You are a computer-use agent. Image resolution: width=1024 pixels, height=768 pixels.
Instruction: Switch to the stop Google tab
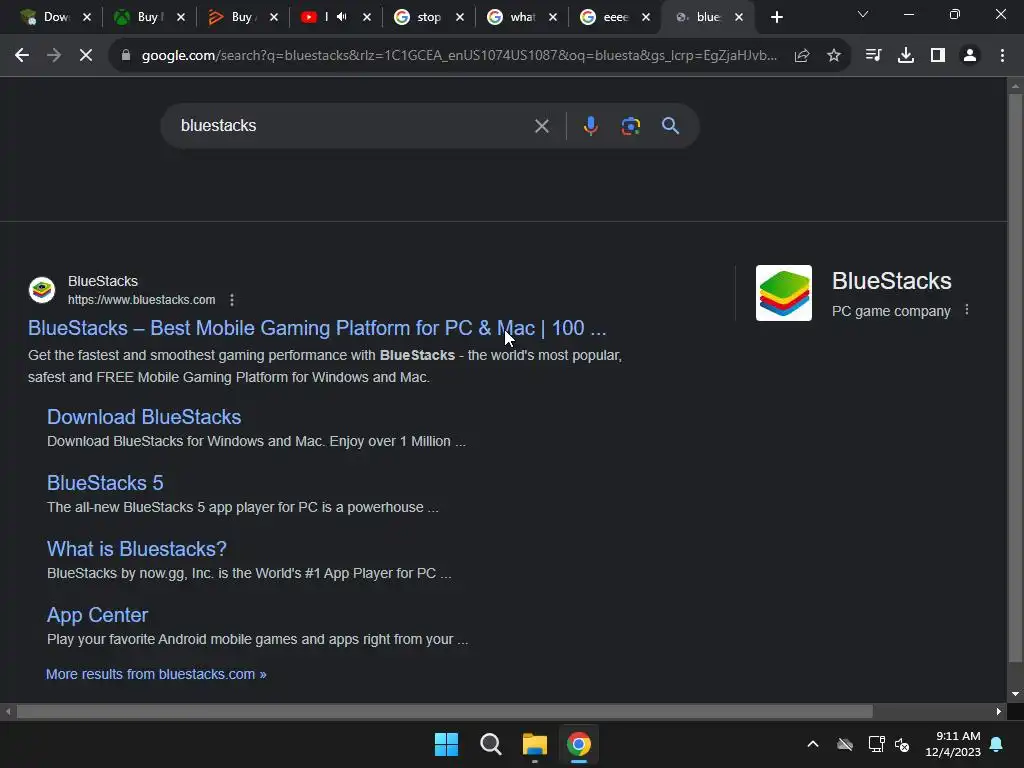click(419, 17)
